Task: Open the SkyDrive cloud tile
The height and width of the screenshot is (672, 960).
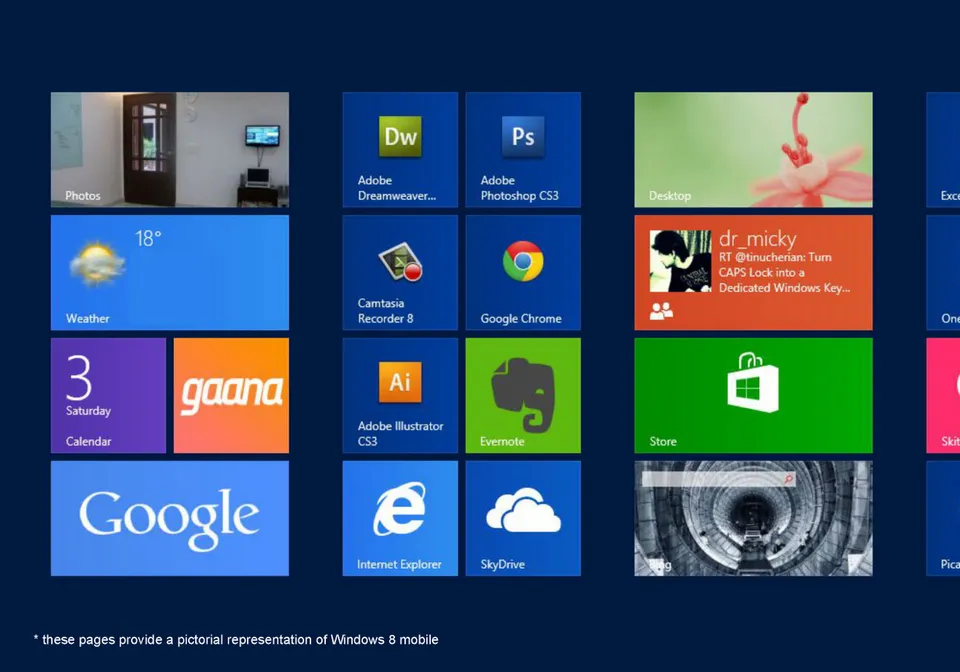Action: tap(523, 518)
